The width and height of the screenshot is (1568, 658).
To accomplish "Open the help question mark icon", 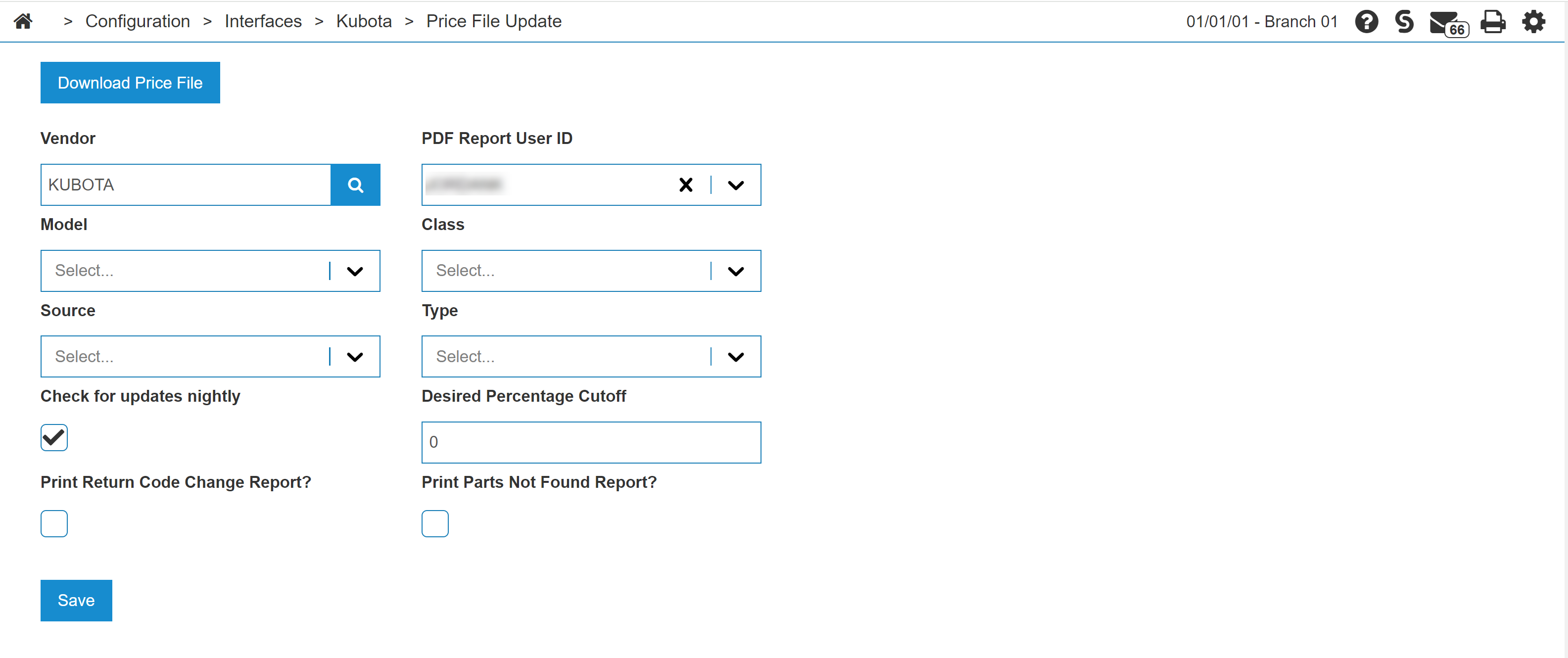I will [x=1366, y=22].
